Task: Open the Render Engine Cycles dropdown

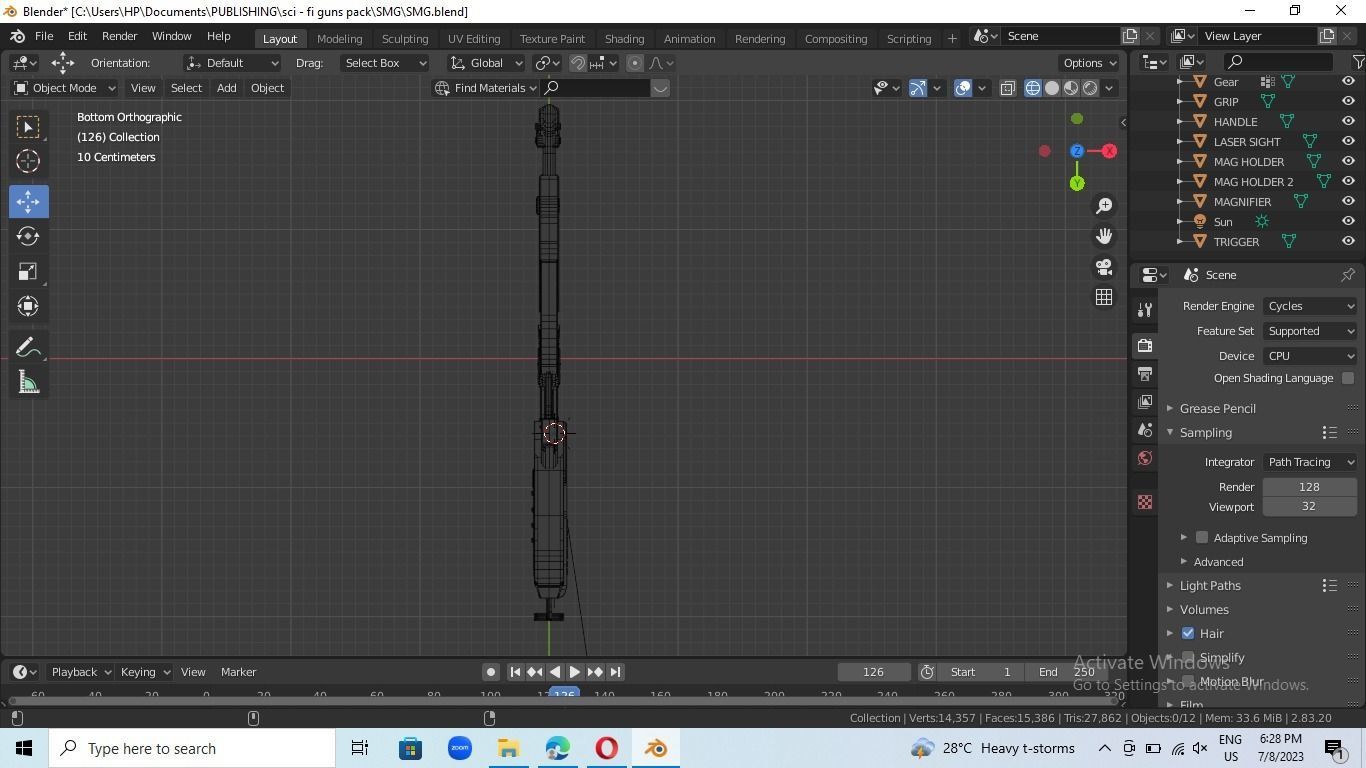Action: click(1310, 306)
